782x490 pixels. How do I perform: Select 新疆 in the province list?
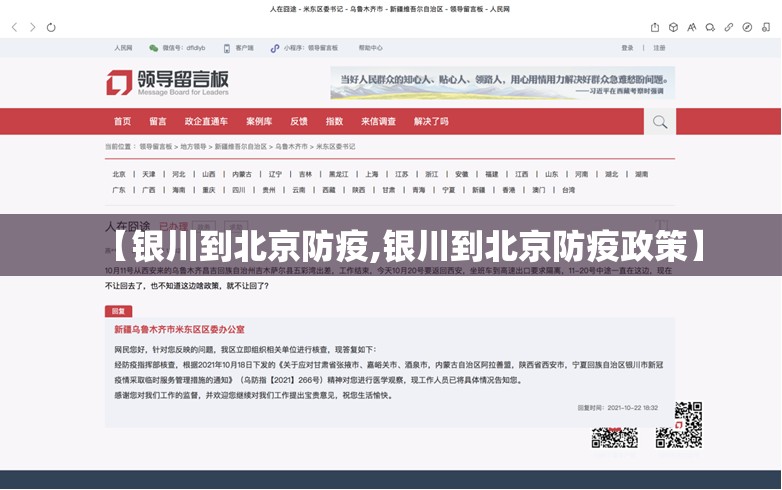pos(478,190)
